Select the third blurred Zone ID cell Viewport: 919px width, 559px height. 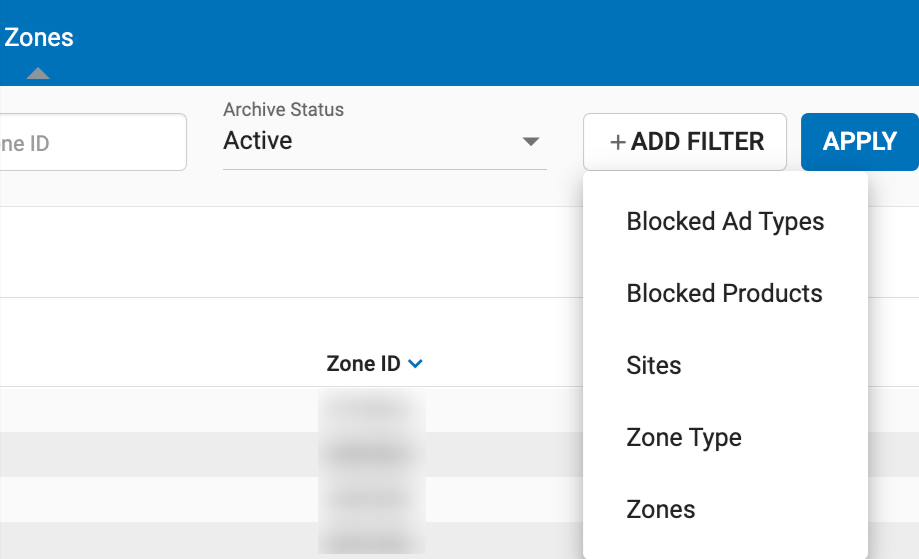tap(372, 498)
